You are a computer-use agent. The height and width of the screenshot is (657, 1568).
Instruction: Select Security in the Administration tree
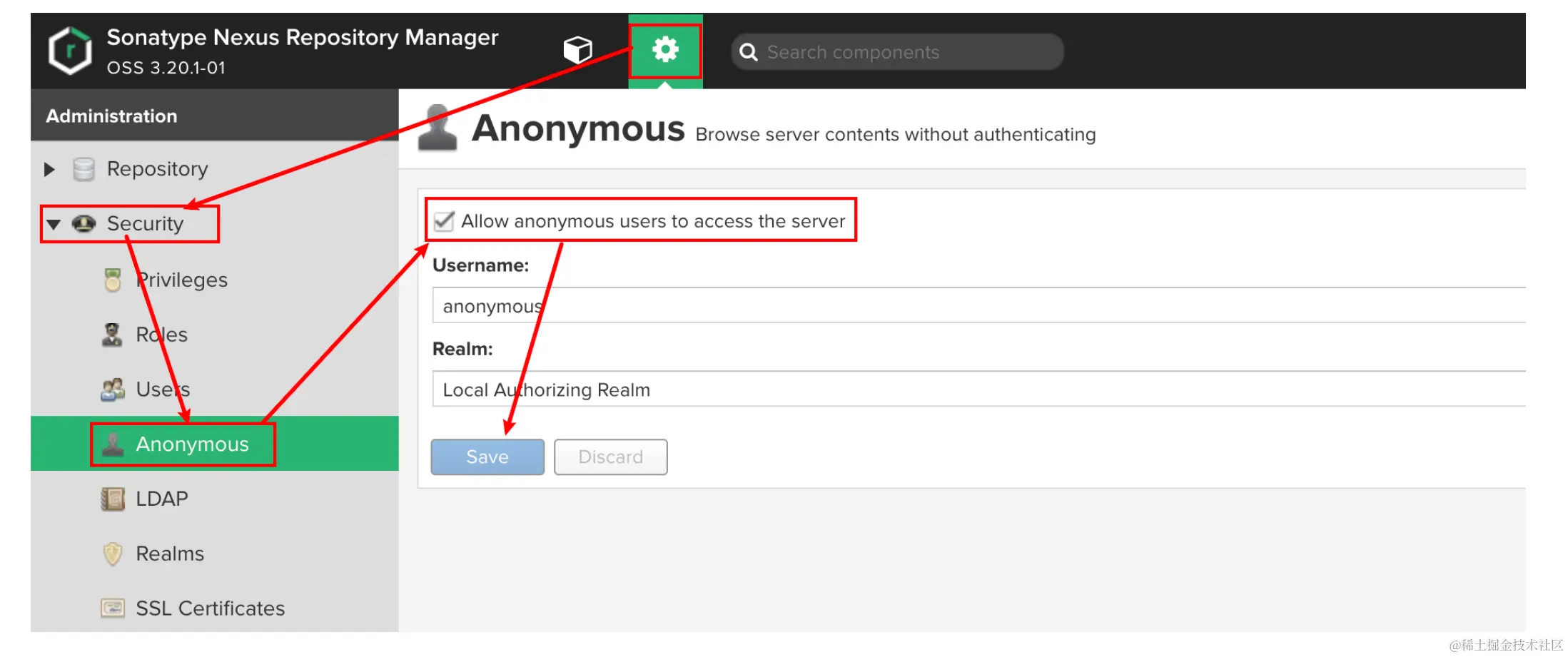145,224
